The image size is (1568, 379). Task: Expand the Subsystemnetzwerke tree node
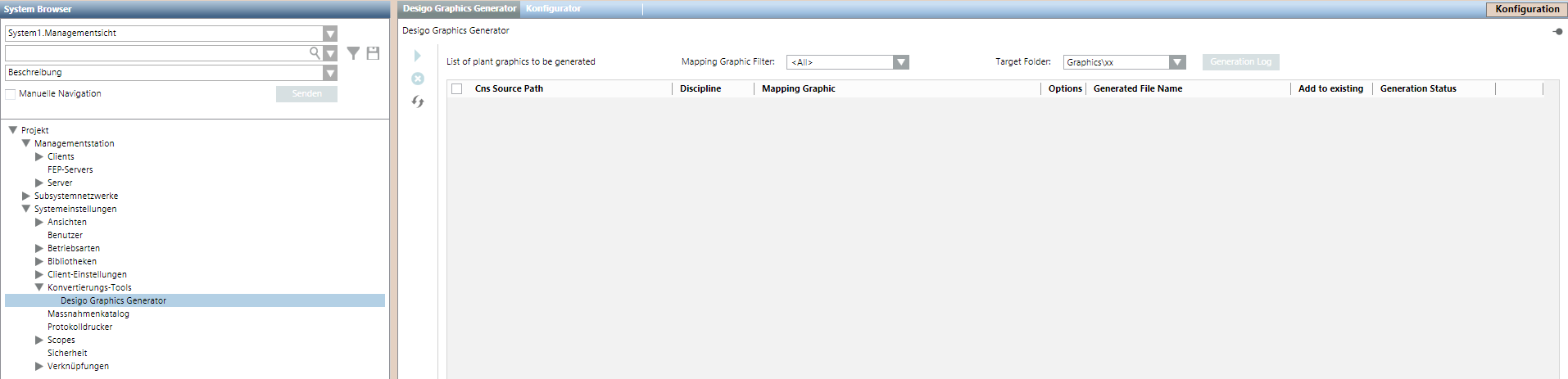26,196
